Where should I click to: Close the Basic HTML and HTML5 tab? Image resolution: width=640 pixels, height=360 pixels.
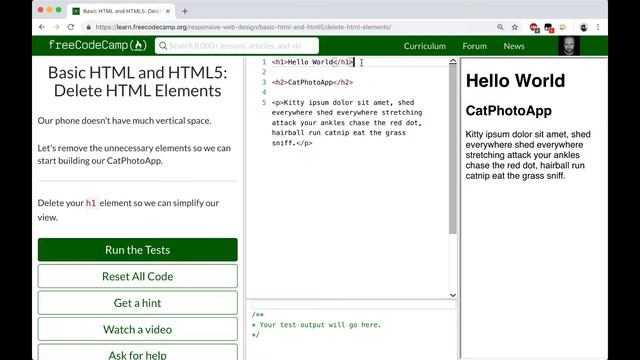coord(168,11)
